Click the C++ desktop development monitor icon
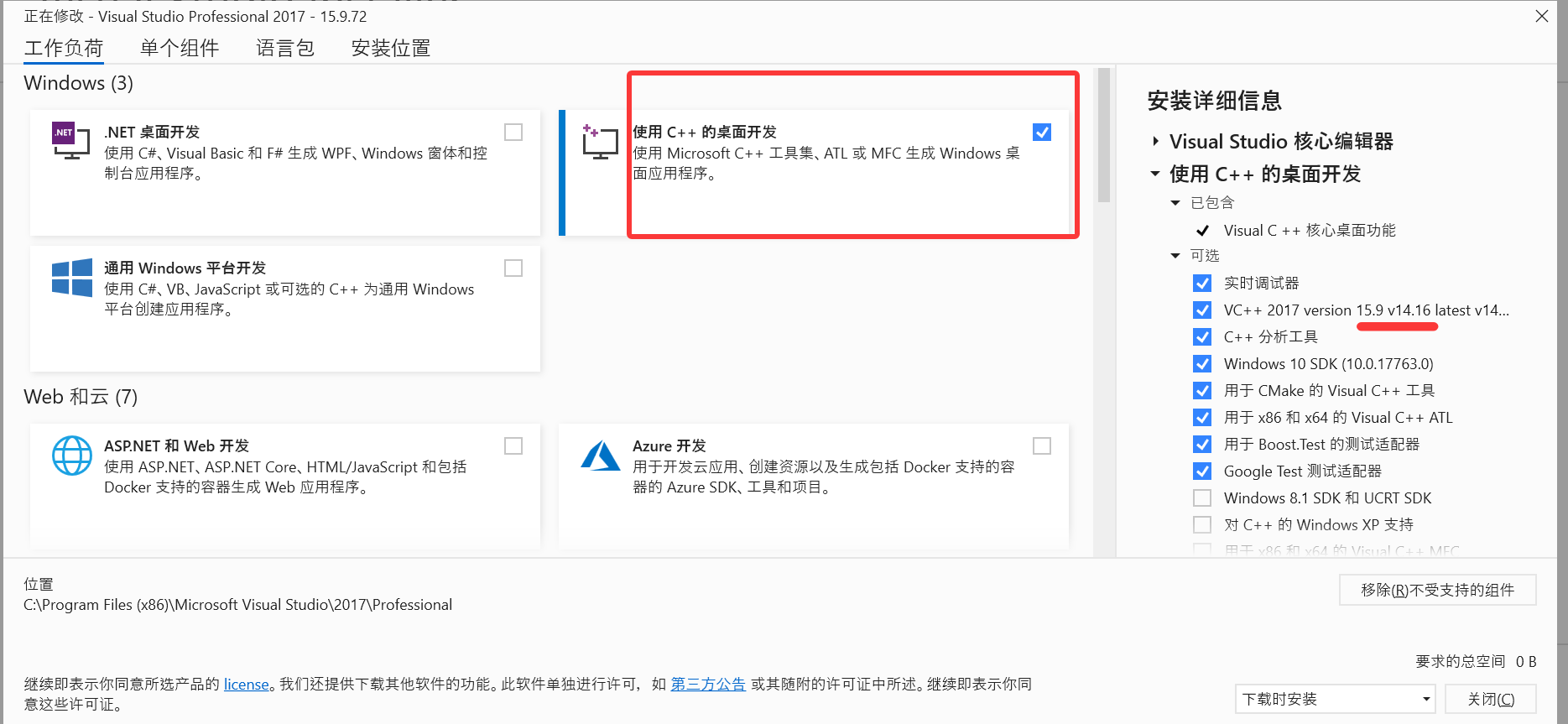The image size is (1568, 724). click(599, 142)
